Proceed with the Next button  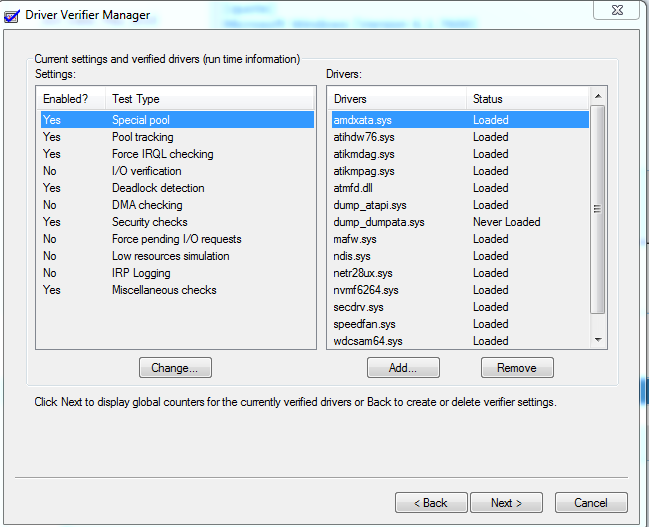[x=506, y=503]
